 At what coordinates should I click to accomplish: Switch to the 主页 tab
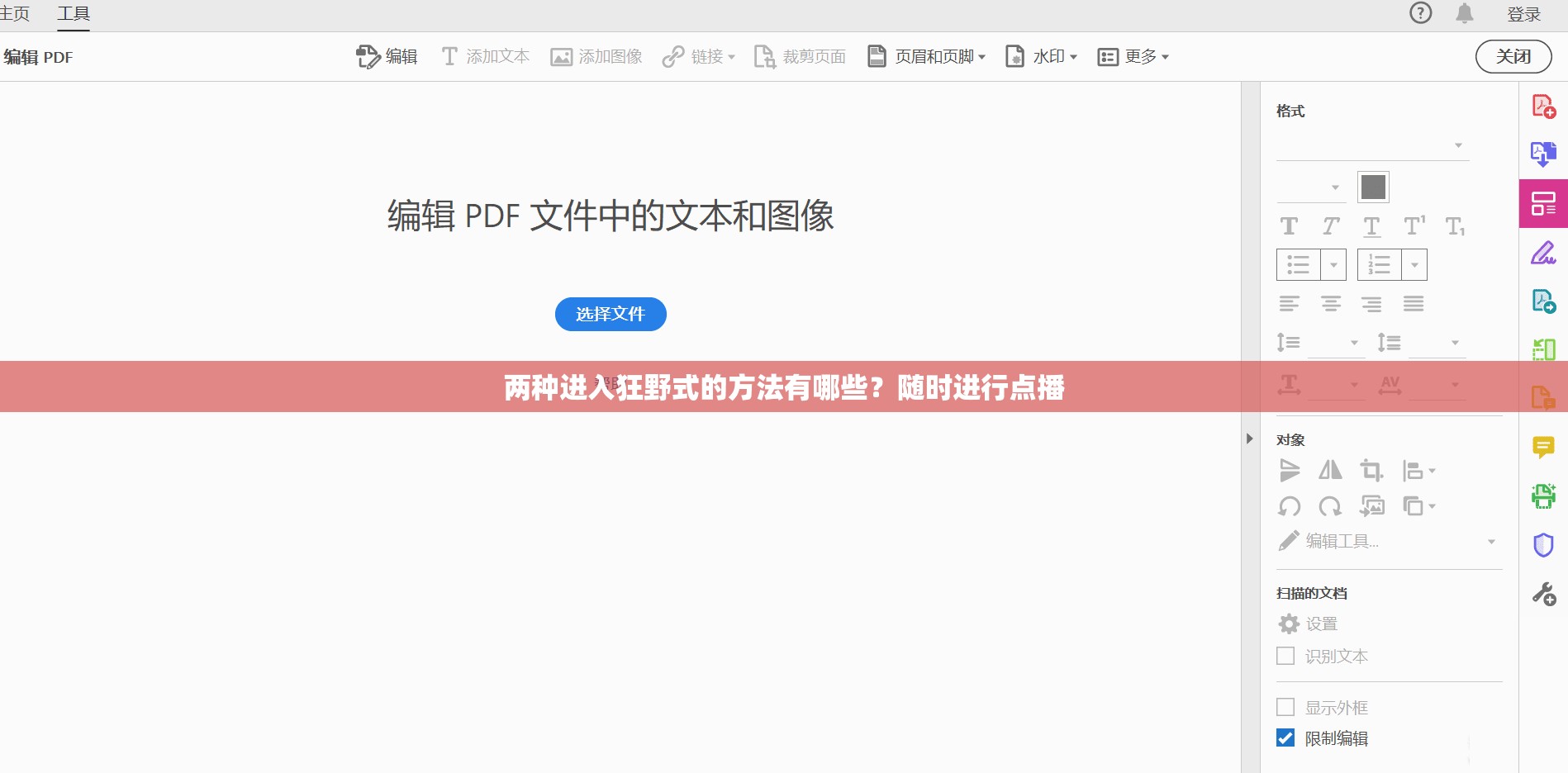pyautogui.click(x=15, y=13)
